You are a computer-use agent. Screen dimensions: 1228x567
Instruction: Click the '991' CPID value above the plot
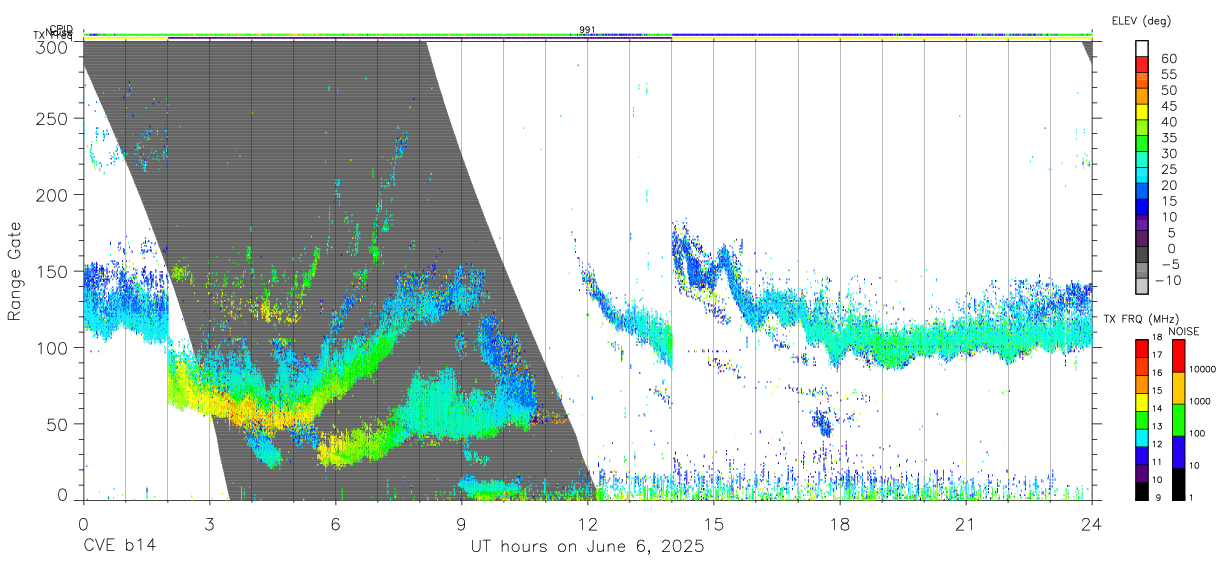(x=587, y=30)
